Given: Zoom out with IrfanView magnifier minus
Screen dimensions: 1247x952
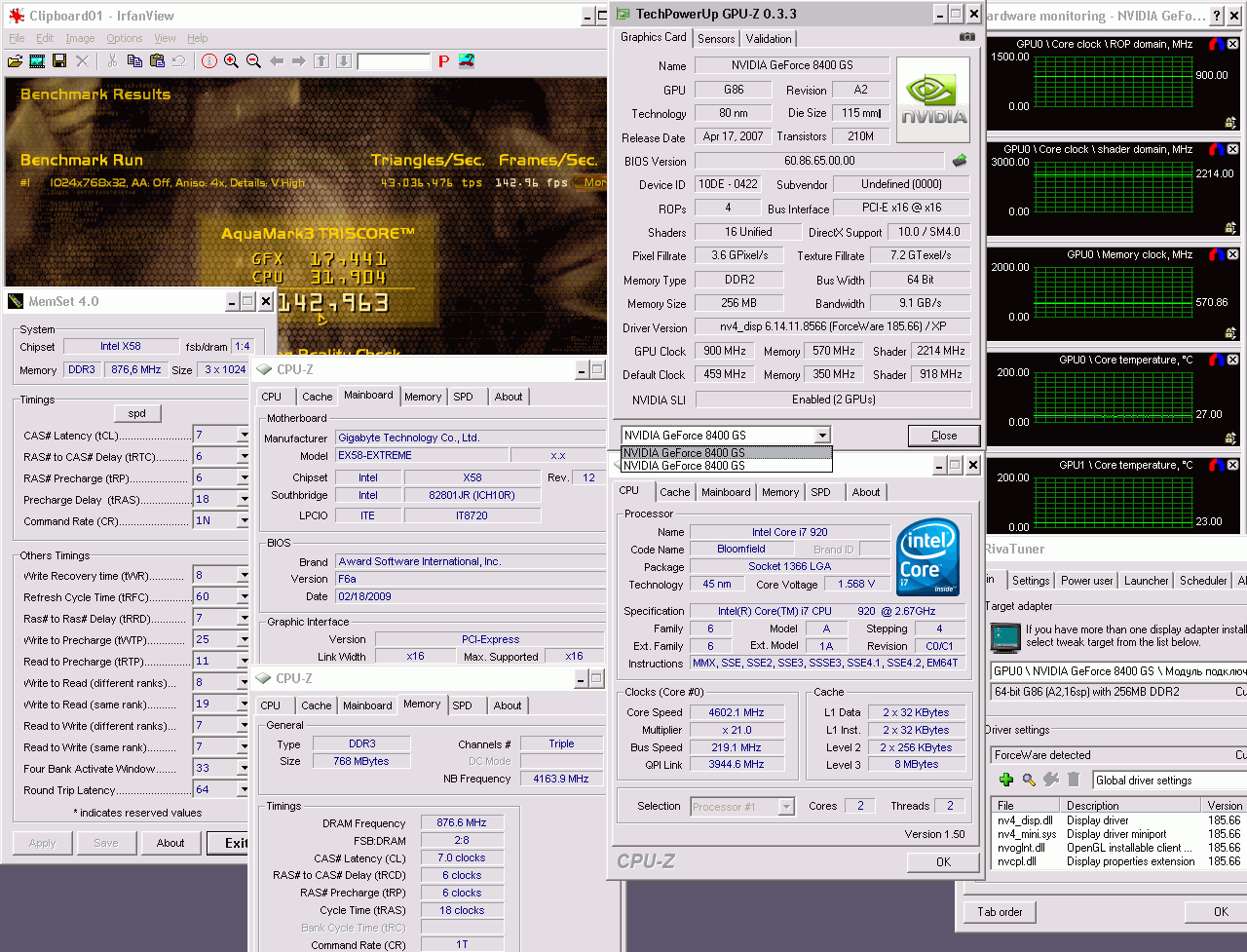Looking at the screenshot, I should coord(254,61).
